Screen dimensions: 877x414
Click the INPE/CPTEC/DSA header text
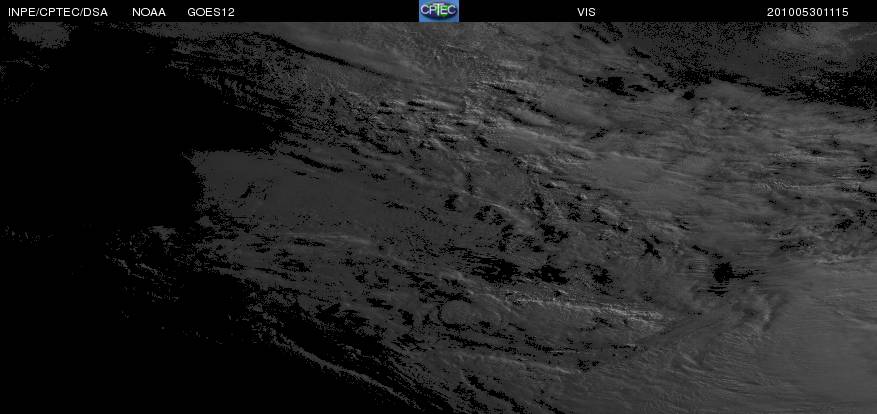(58, 12)
